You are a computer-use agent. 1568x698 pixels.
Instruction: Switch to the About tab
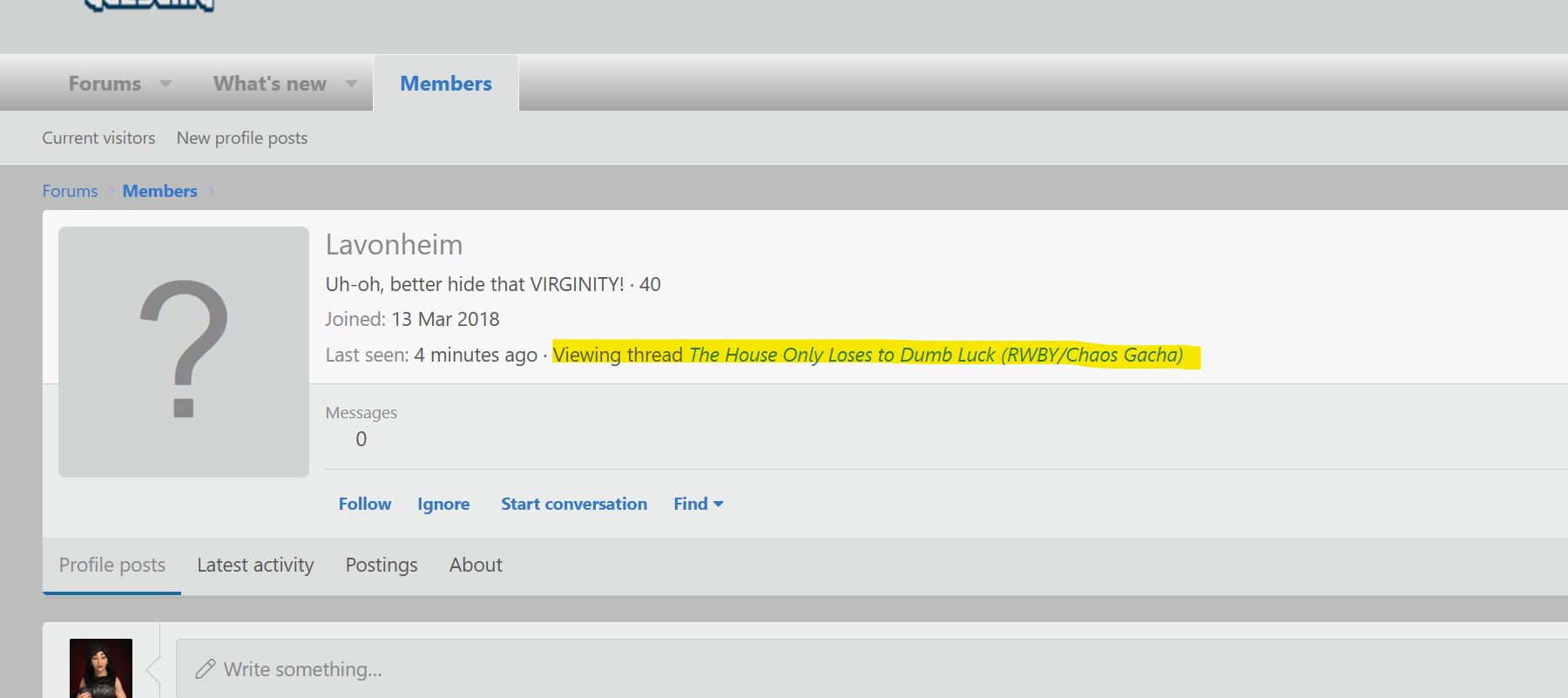point(476,566)
